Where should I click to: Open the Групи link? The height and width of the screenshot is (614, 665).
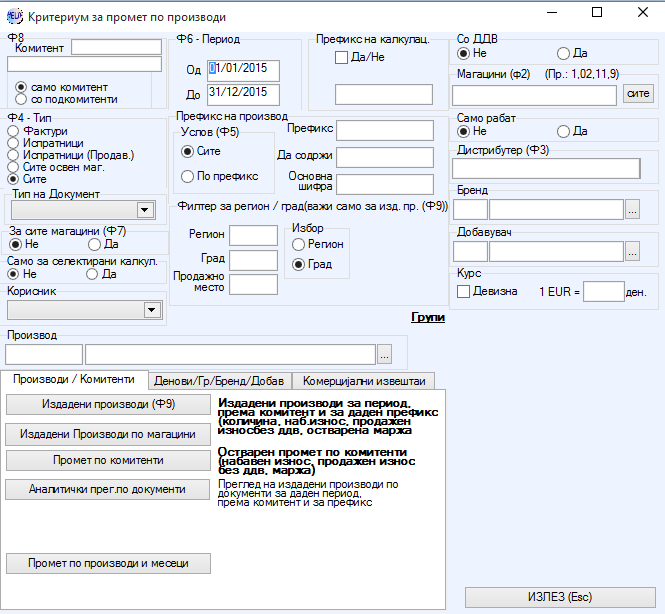click(x=428, y=317)
